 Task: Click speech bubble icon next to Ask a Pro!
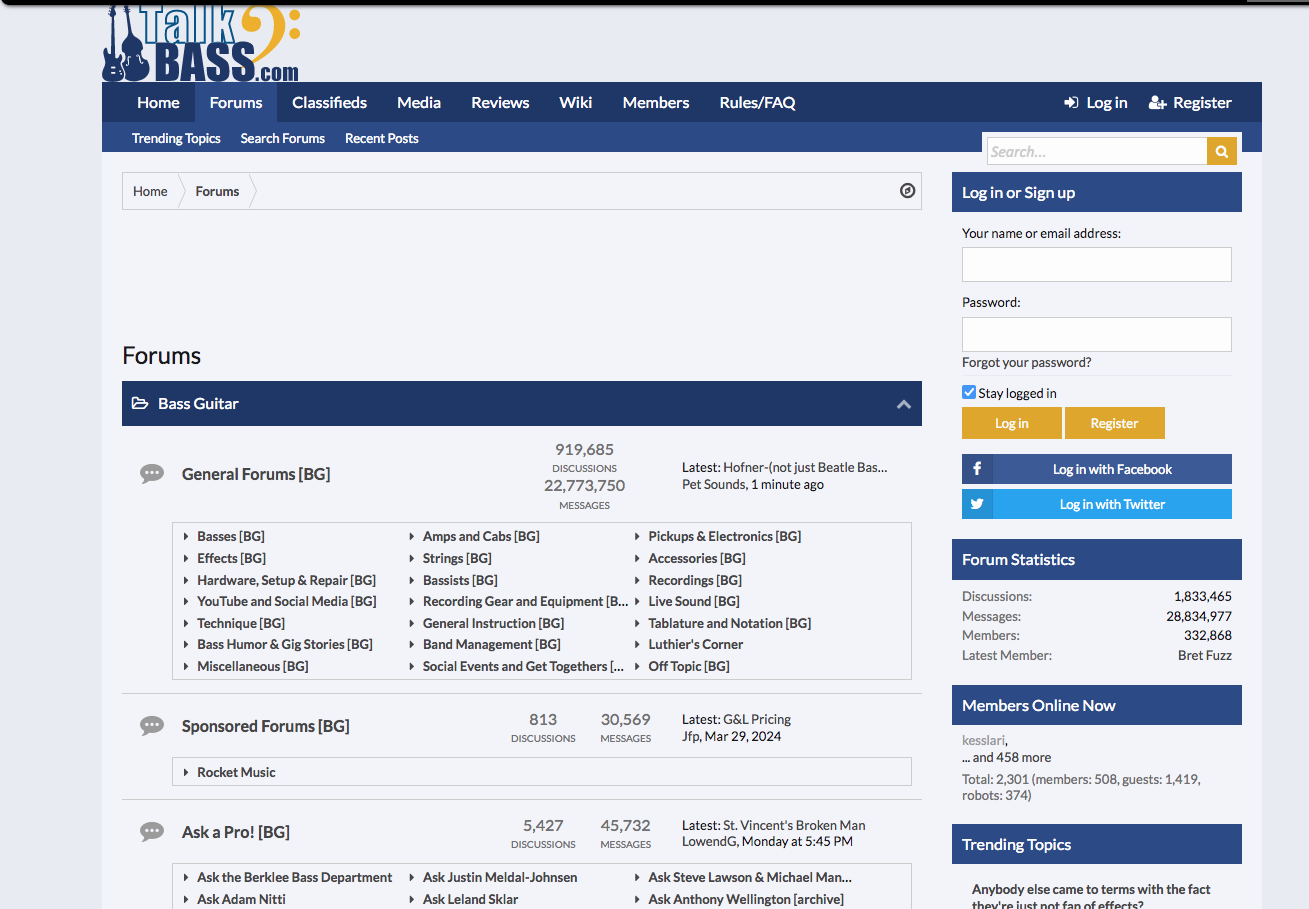(152, 832)
